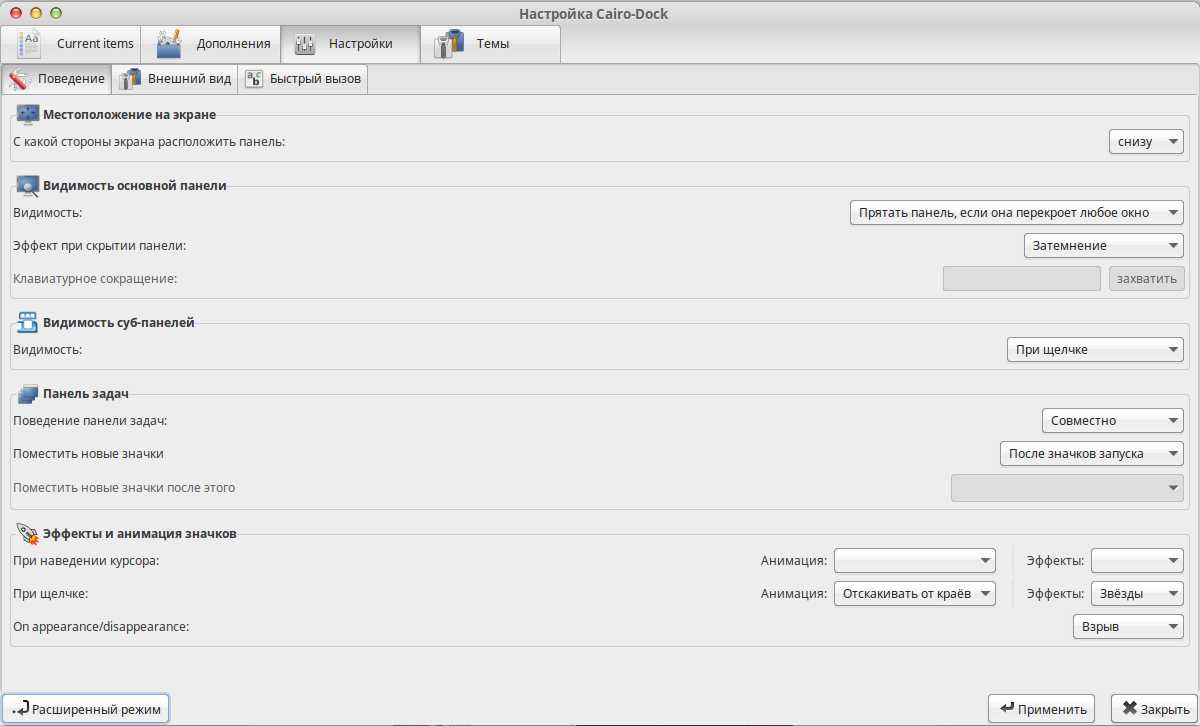Click the Внешний вид sub-tab icon
This screenshot has width=1200, height=726.
(x=129, y=79)
